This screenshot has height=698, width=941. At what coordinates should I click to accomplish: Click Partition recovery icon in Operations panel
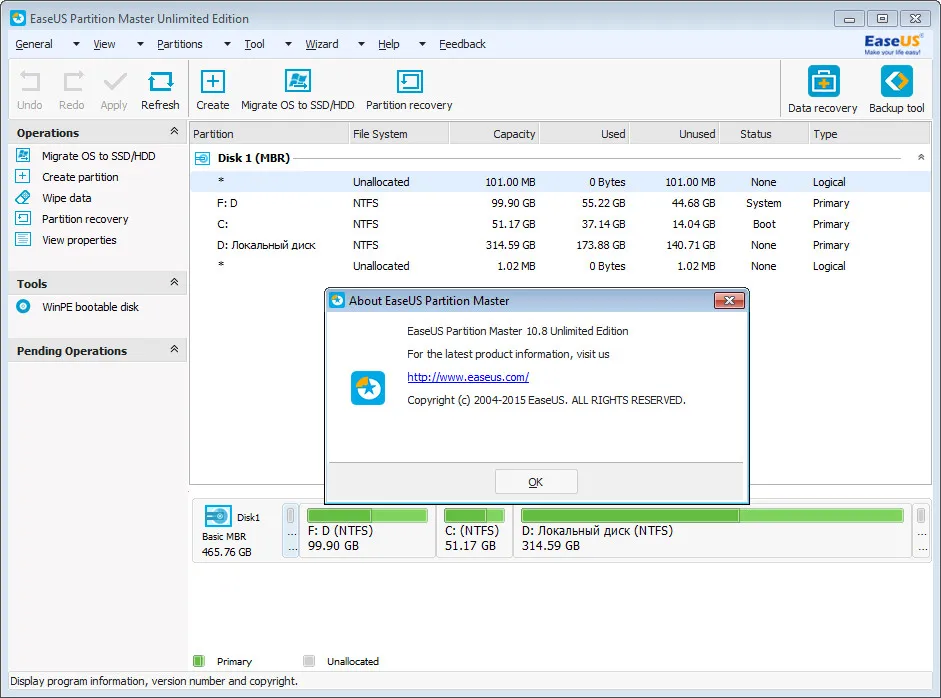click(x=23, y=218)
